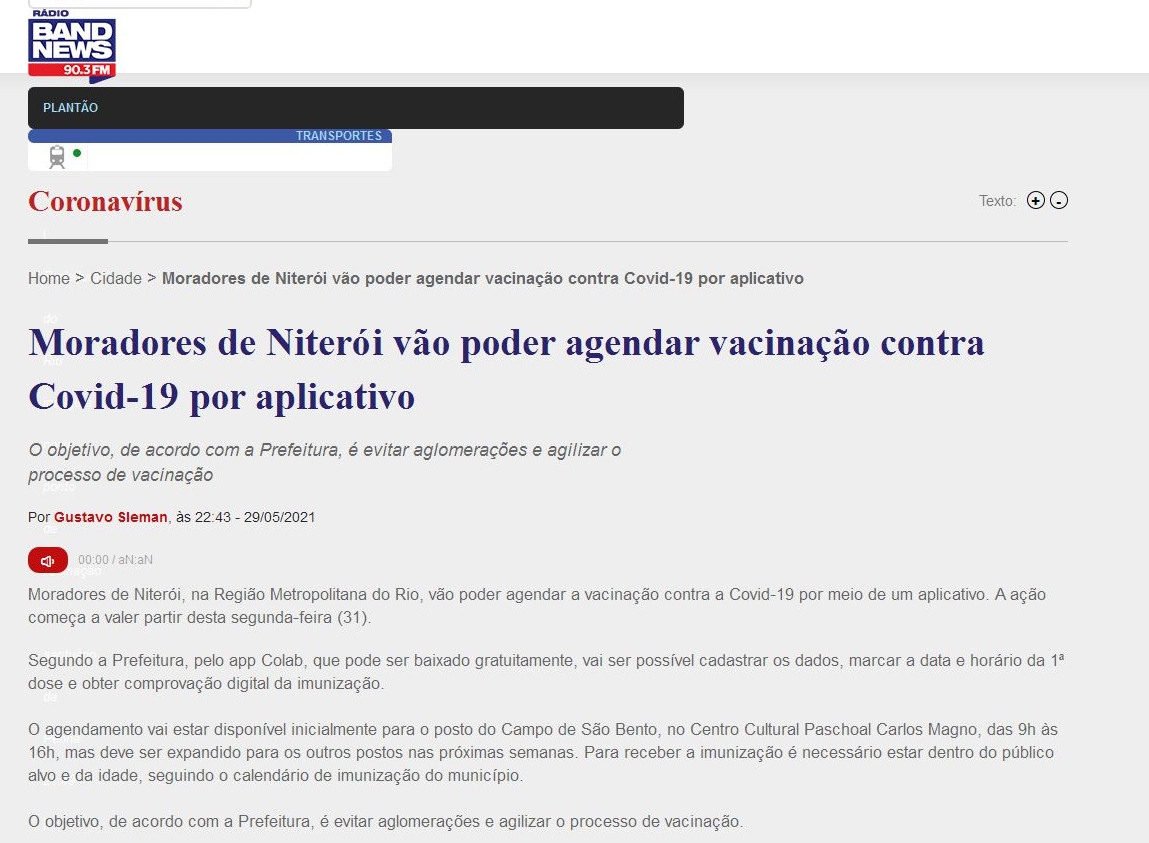This screenshot has width=1149, height=843.
Task: Click the Rádio Band News 90.3 FM logo
Action: 72,45
